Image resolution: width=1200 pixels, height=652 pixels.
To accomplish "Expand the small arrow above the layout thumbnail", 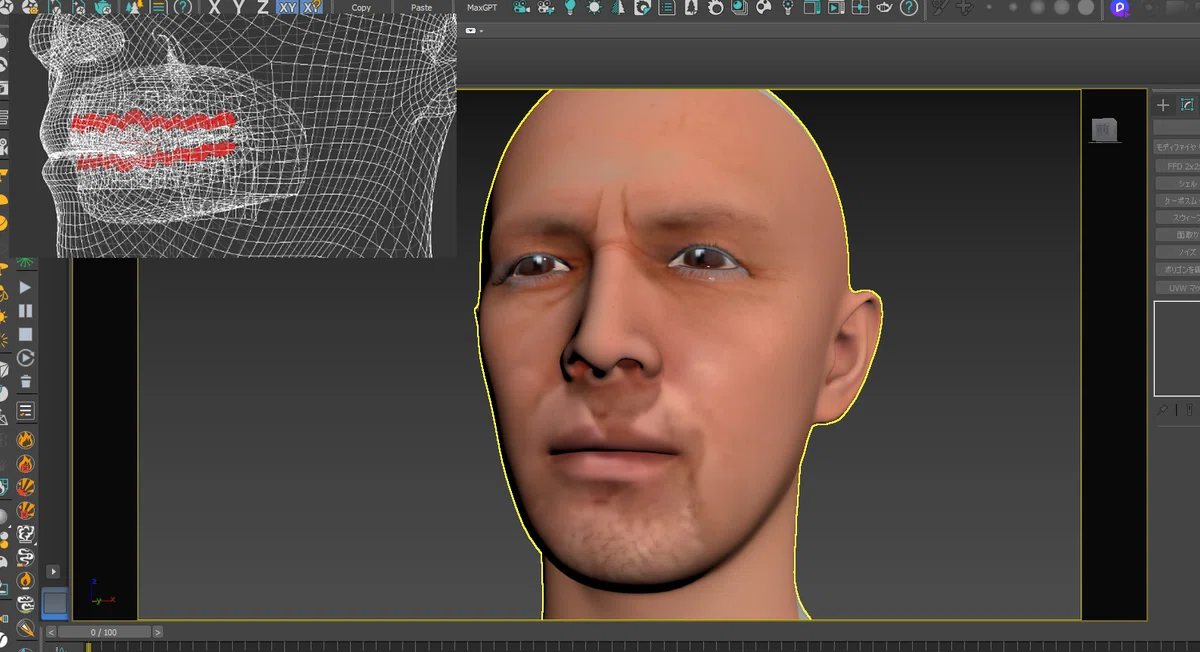I will click(x=53, y=572).
